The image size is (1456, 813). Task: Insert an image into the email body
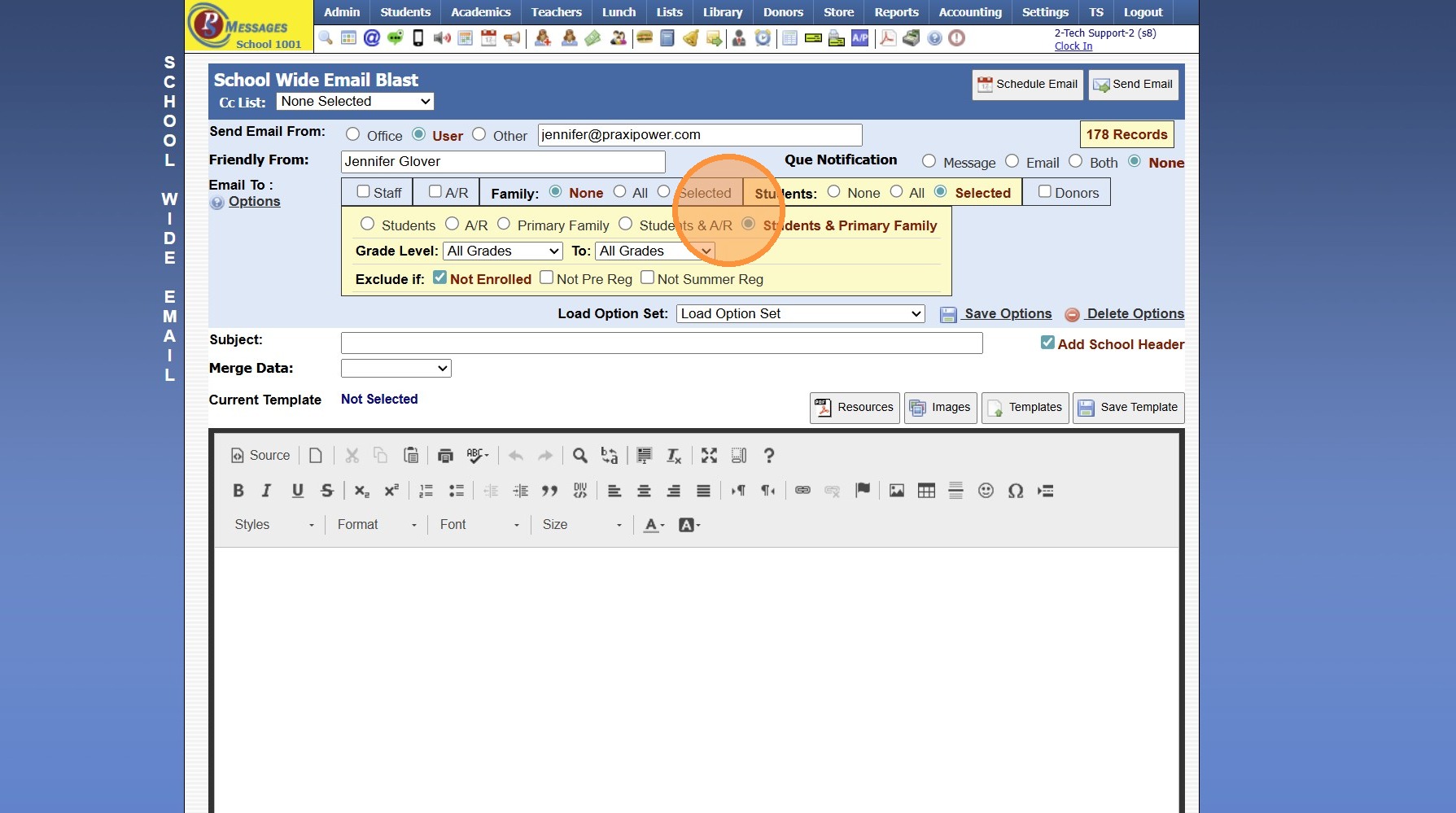pyautogui.click(x=897, y=491)
